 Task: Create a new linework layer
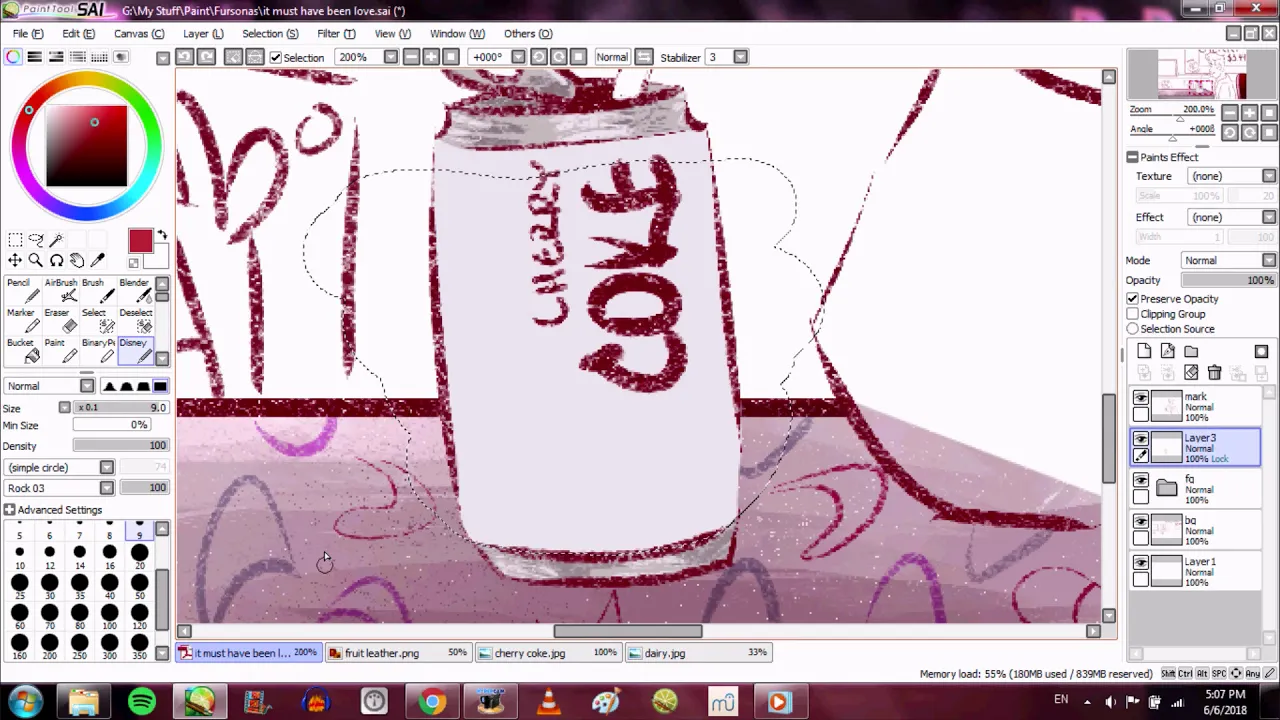click(1167, 351)
